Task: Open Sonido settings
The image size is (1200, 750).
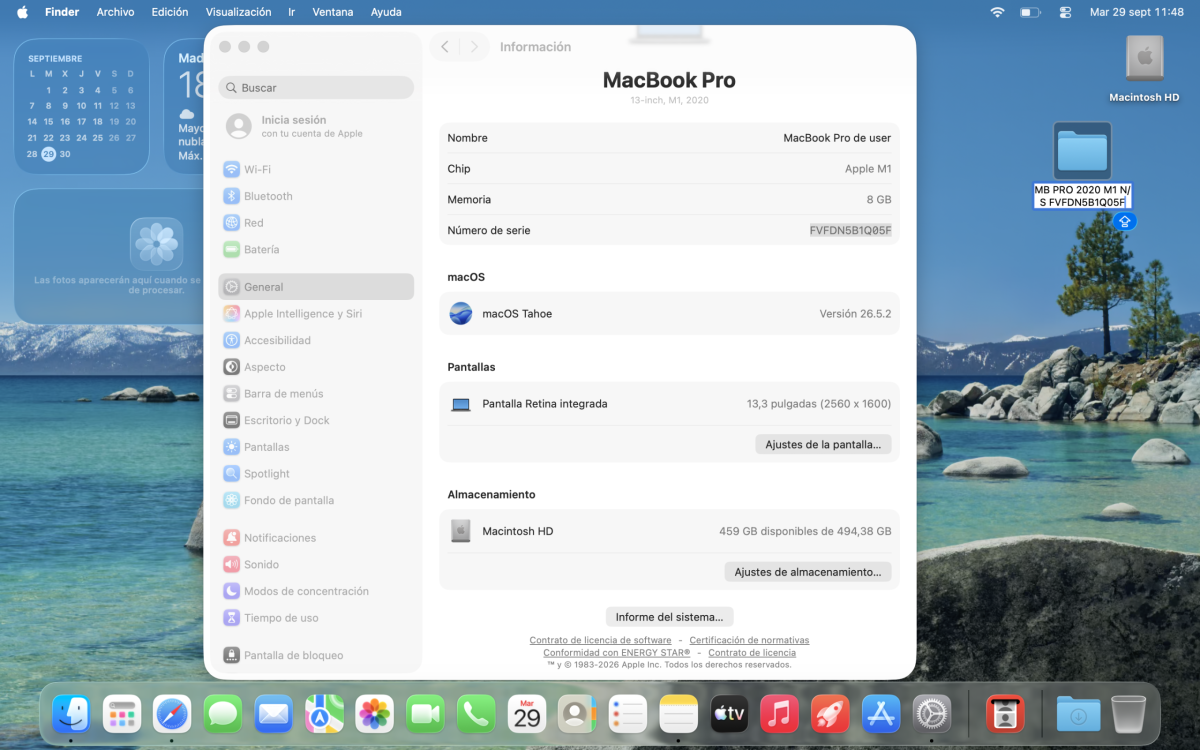Action: tap(316, 565)
